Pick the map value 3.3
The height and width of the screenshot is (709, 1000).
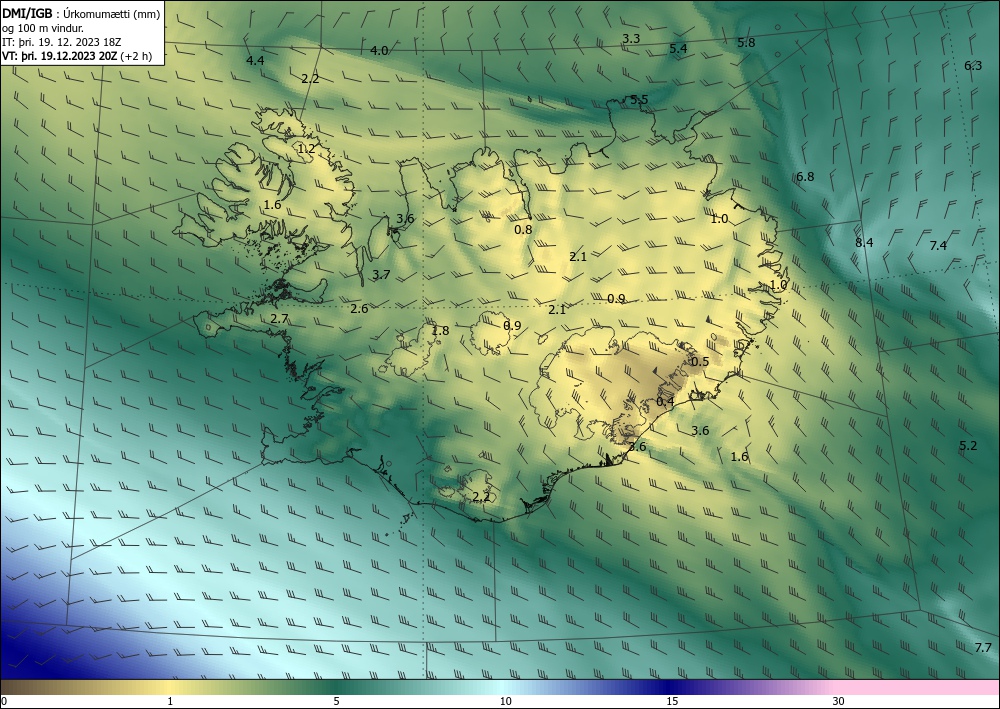click(631, 39)
